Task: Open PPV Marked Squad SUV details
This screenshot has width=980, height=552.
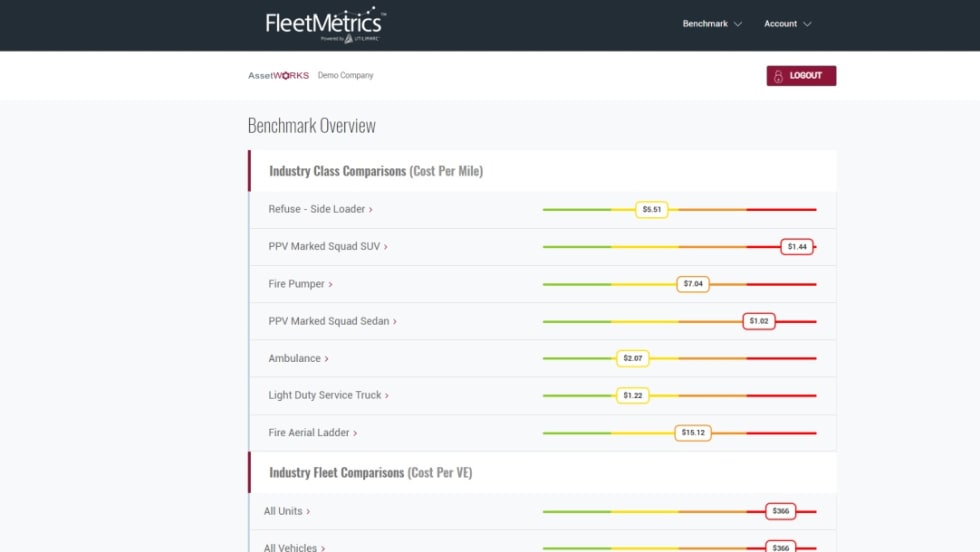Action: tap(327, 247)
